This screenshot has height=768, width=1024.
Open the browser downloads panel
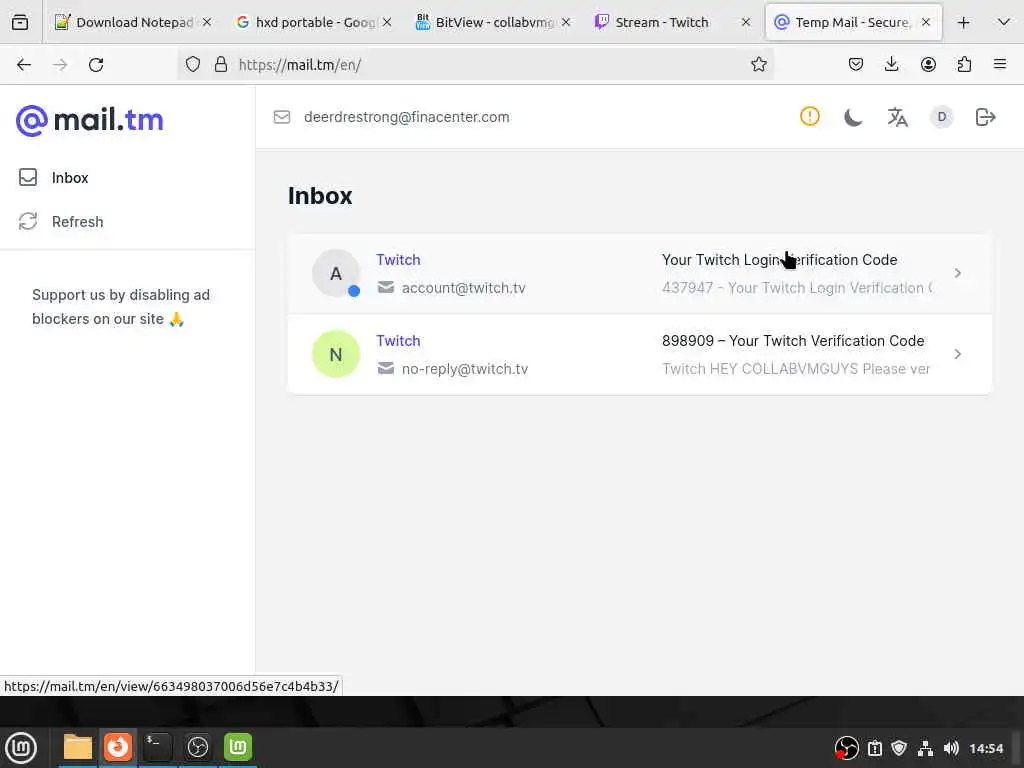[x=891, y=64]
